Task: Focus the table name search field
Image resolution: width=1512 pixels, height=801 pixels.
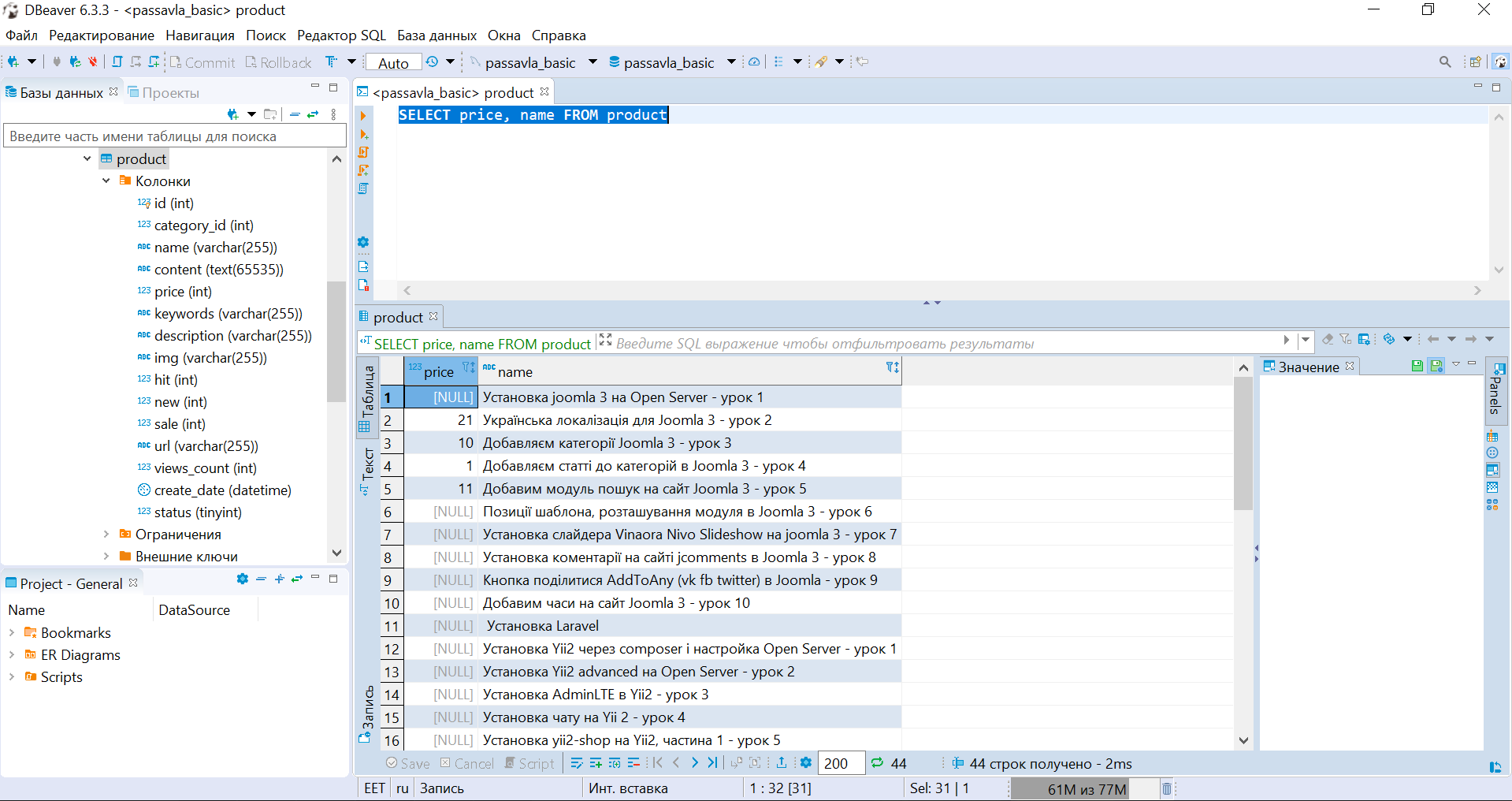Action: tap(175, 136)
